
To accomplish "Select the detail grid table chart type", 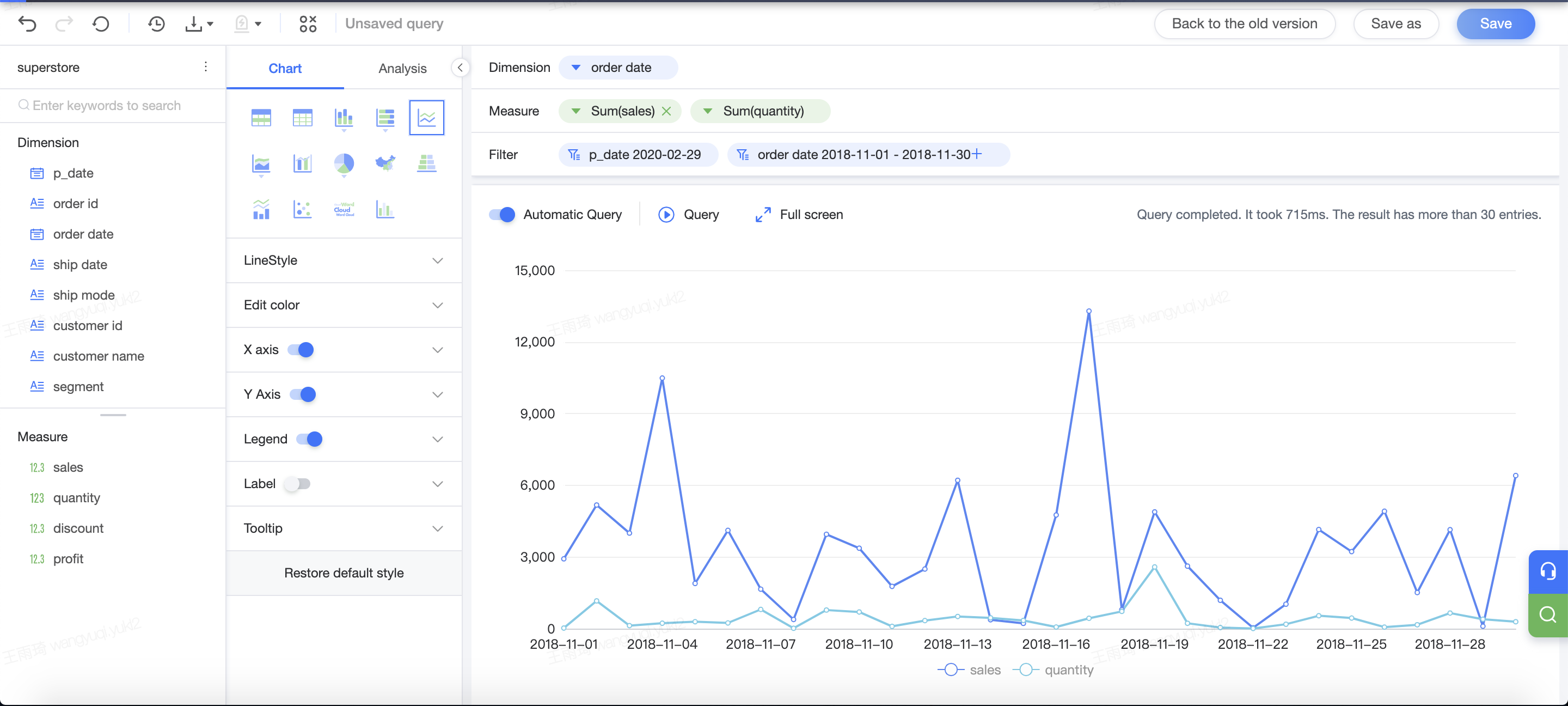I will pos(303,117).
